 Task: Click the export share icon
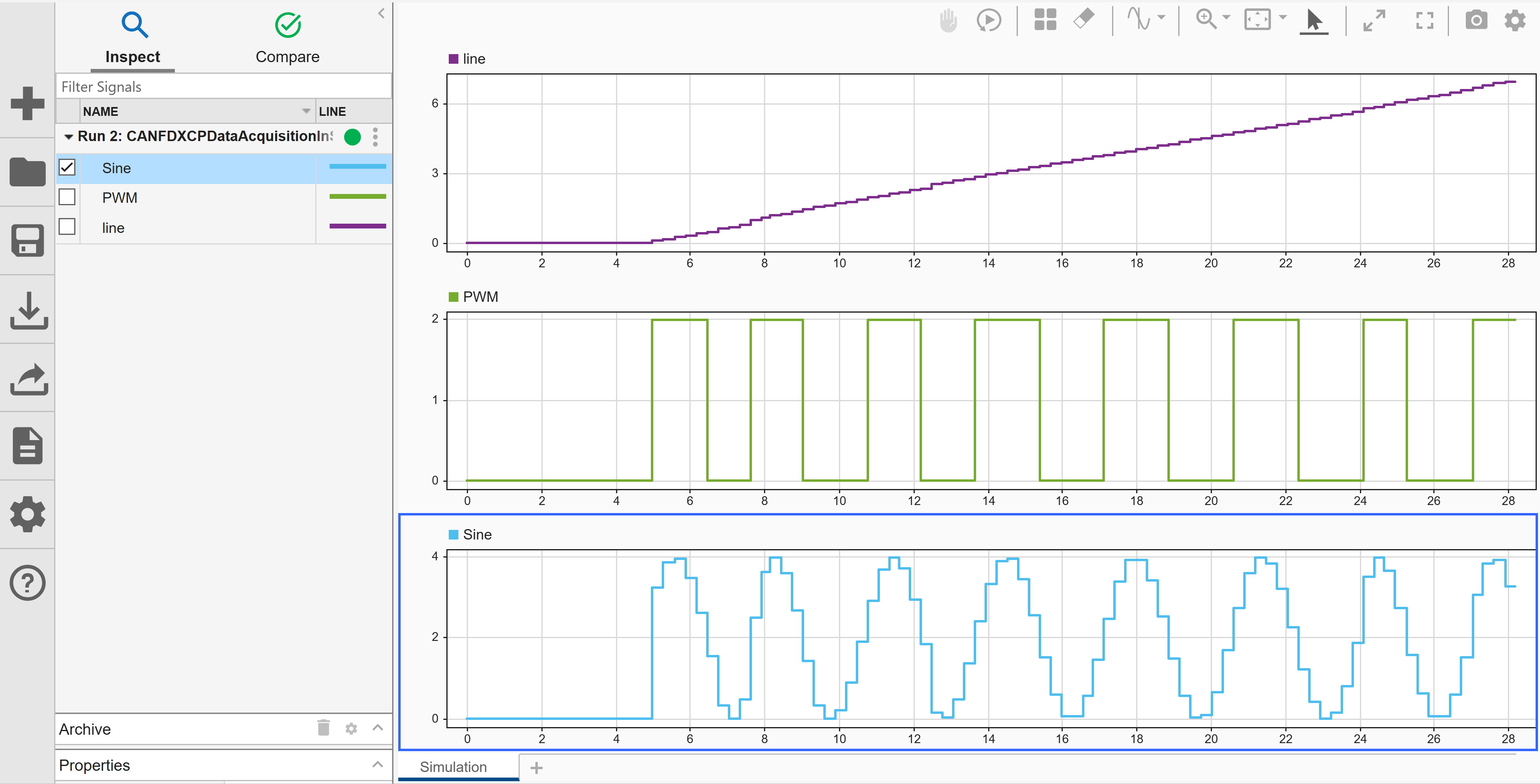pyautogui.click(x=28, y=379)
